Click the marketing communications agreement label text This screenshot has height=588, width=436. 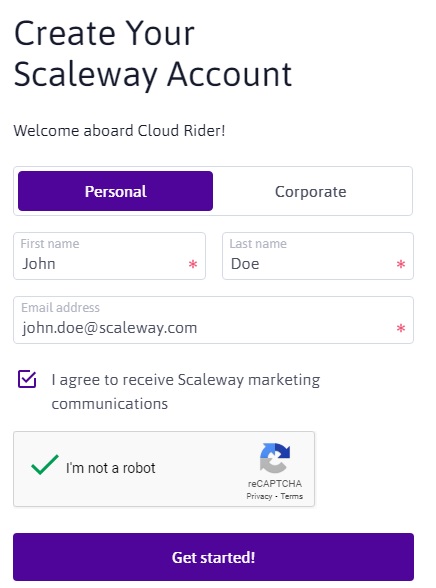click(x=186, y=392)
